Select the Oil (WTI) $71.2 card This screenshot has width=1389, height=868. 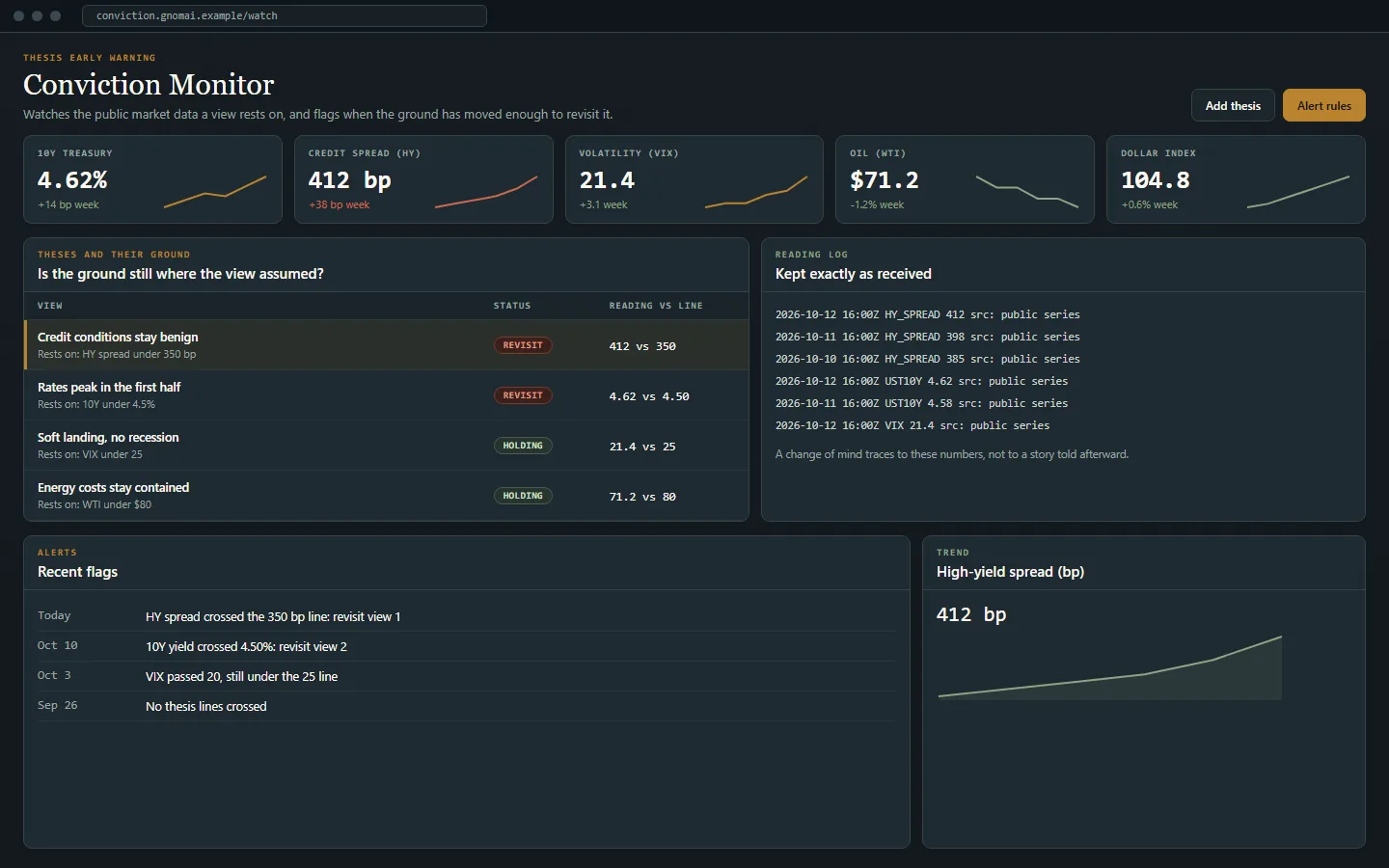(x=965, y=179)
